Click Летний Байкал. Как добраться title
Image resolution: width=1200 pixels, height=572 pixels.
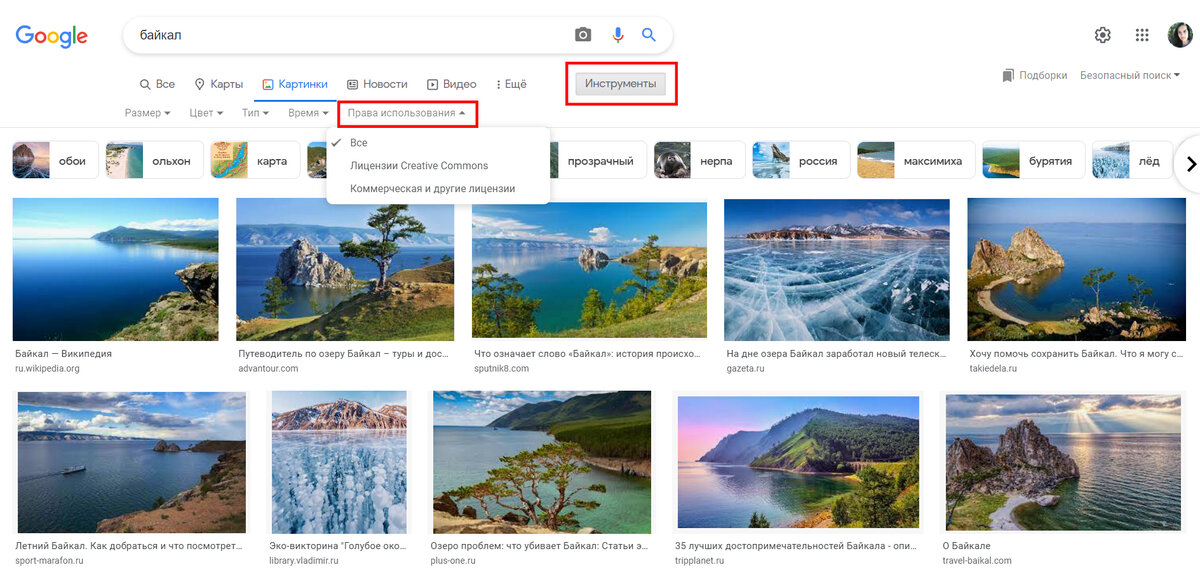(x=129, y=546)
